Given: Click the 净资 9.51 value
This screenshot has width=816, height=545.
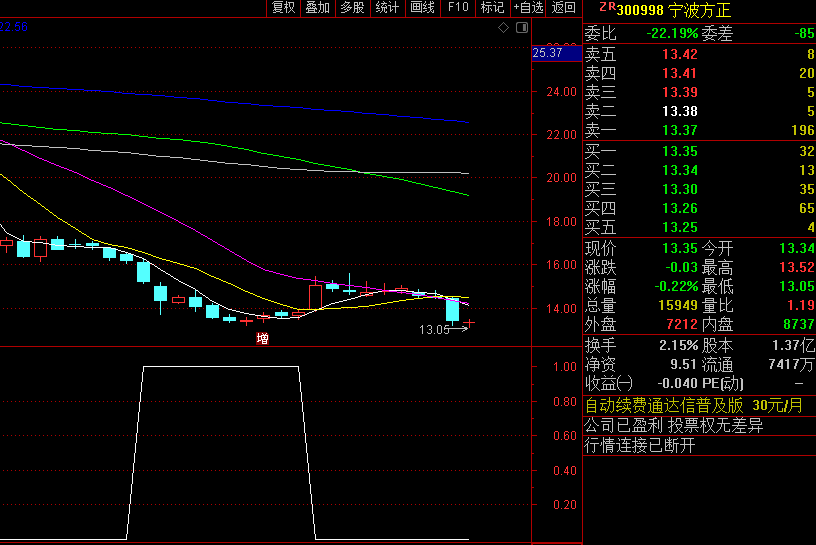Looking at the screenshot, I should coord(683,364).
